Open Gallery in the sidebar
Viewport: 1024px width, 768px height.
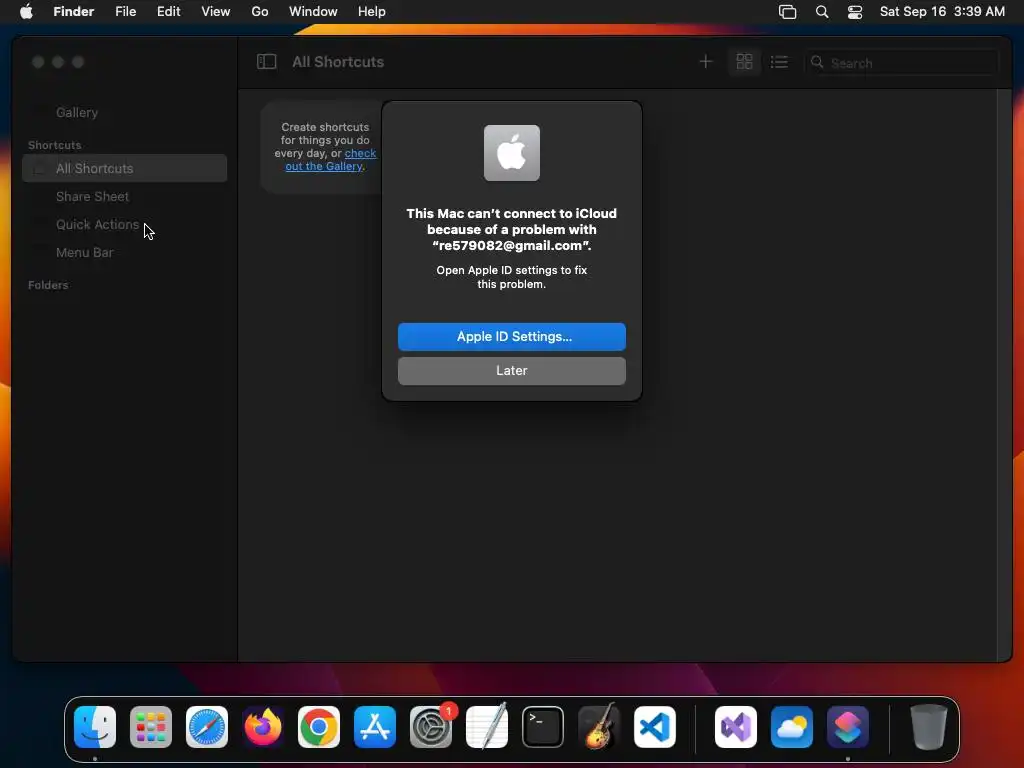(77, 112)
